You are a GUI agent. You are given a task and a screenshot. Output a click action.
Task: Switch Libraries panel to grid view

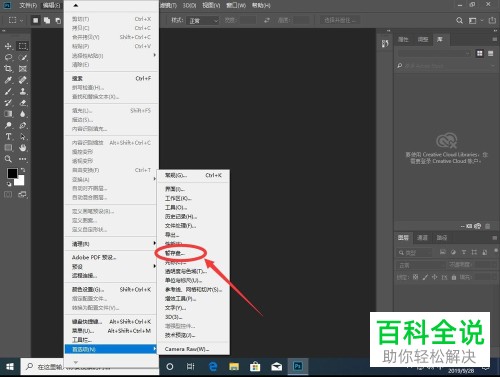480,53
